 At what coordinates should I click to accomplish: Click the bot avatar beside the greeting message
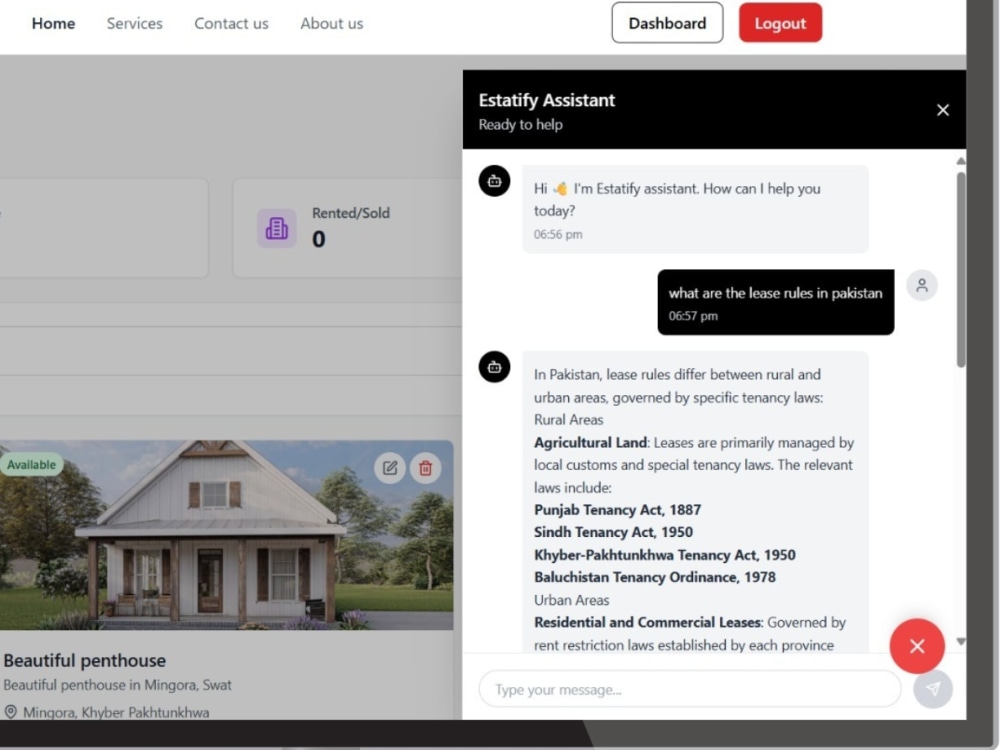point(494,181)
